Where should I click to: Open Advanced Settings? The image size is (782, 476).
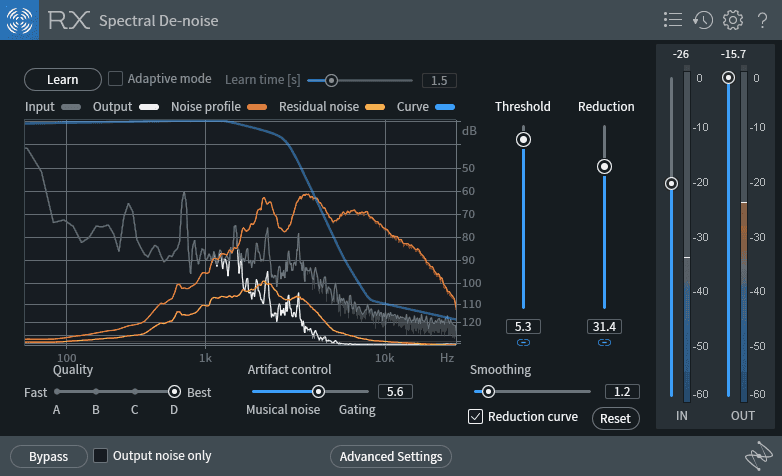[x=391, y=457]
